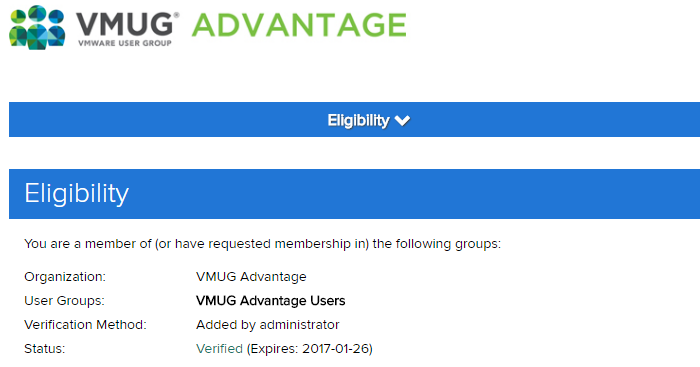This screenshot has height=367, width=700.
Task: Click the VMware User Group tagline
Action: pos(125,43)
